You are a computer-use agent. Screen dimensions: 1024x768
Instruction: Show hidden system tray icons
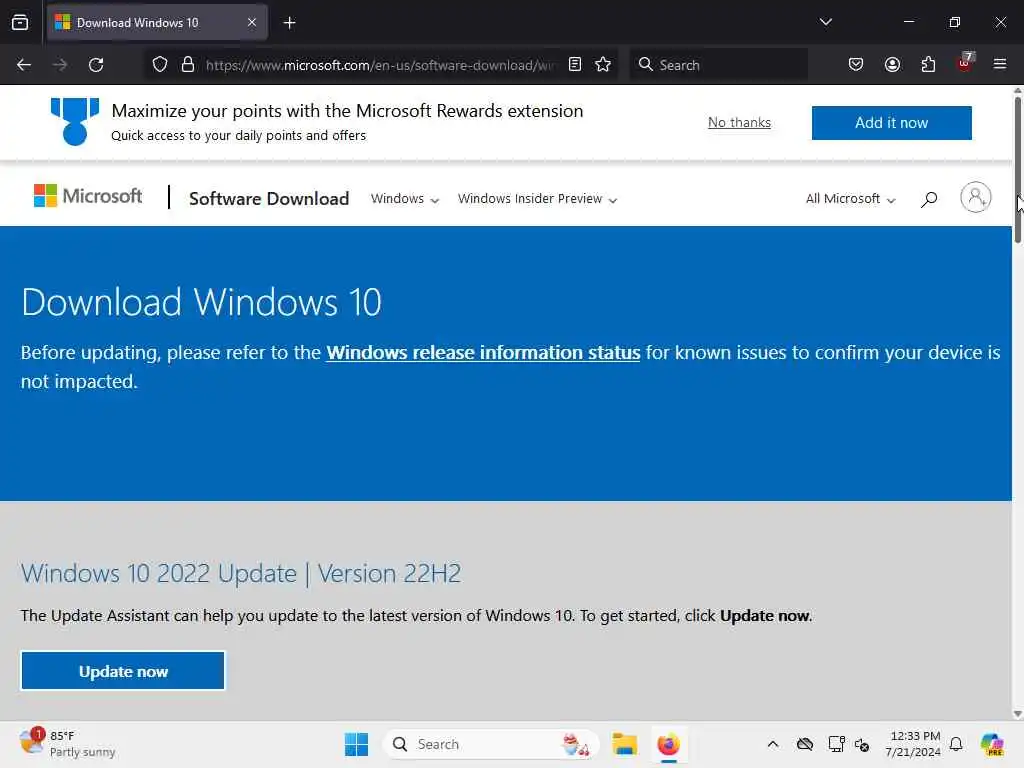tap(773, 744)
